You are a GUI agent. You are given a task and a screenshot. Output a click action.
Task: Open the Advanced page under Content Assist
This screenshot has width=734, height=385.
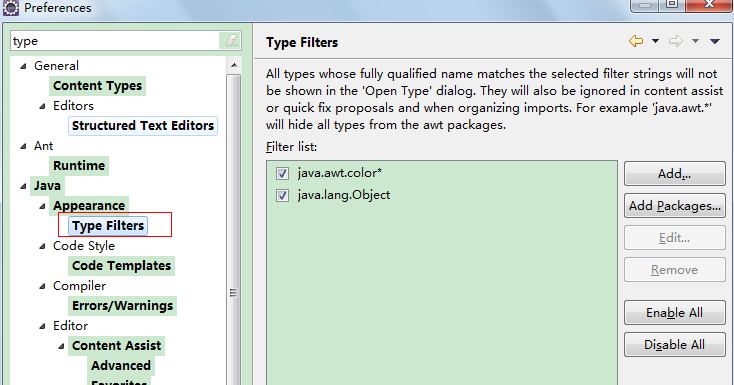click(121, 365)
